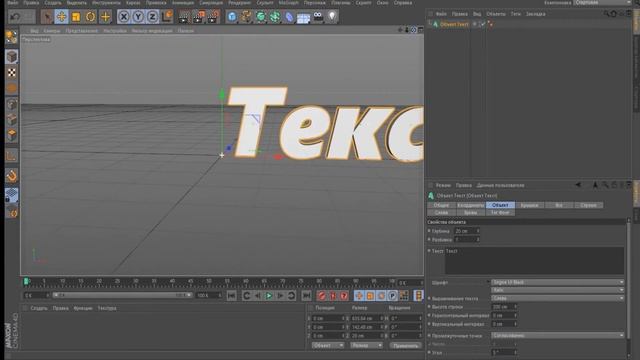This screenshot has height=360, width=640.
Task: Toggle Объект Текст visibility dots
Action: click(x=475, y=24)
